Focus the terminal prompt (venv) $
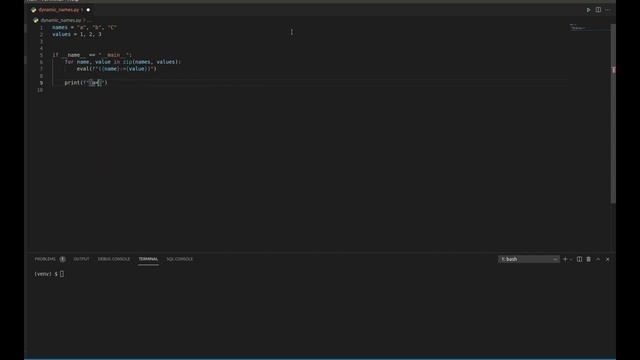Screen dimensions: 640x360 (49, 274)
